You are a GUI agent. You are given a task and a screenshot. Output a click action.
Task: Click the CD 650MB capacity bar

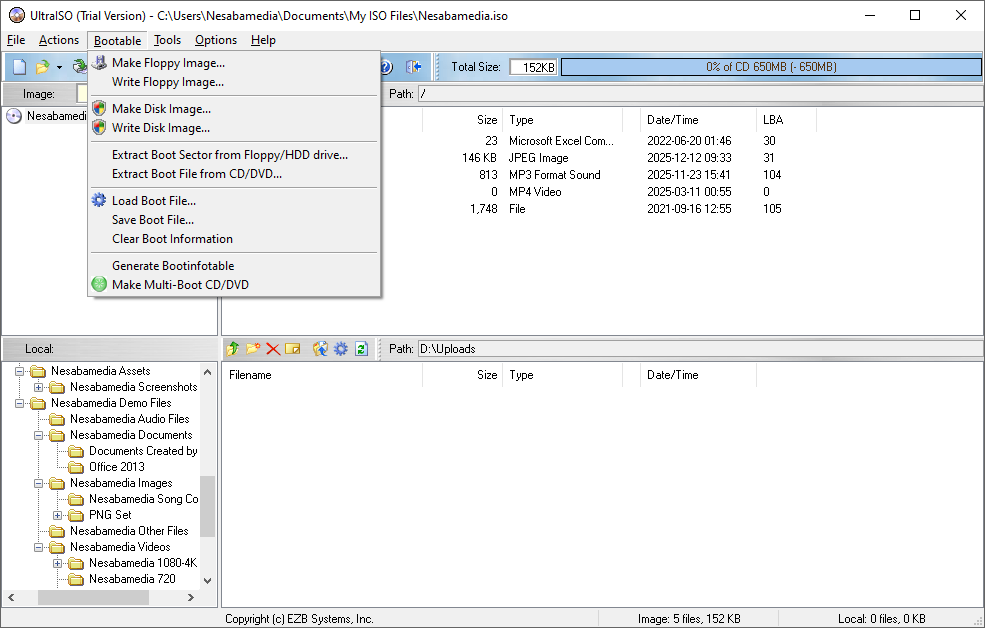click(x=770, y=67)
